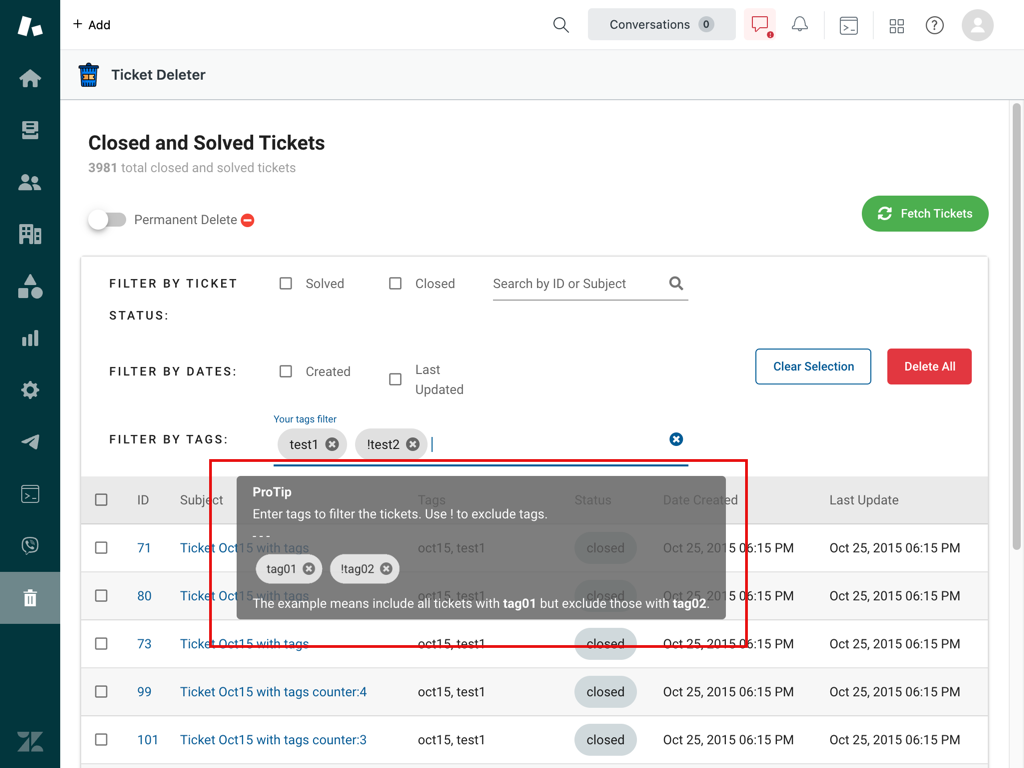
Task: Click the search magnifier in the top bar
Action: [560, 25]
